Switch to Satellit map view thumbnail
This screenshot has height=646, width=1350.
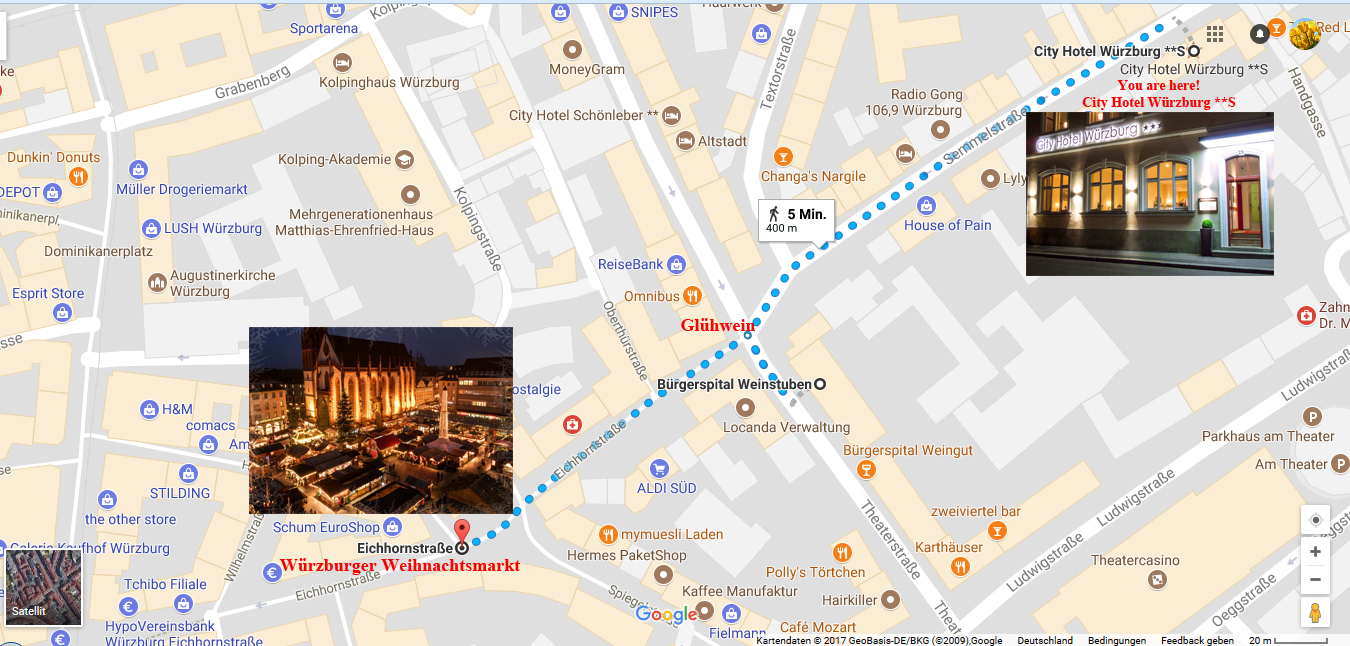43,587
